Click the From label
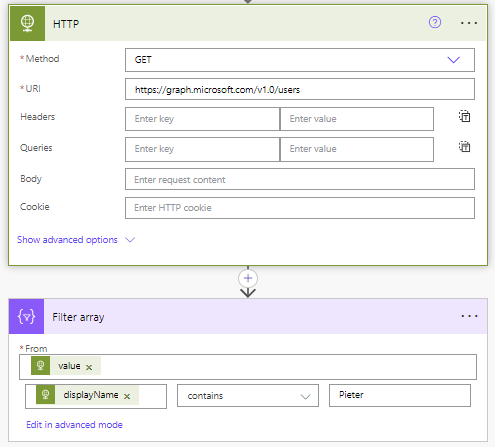 pos(36,349)
